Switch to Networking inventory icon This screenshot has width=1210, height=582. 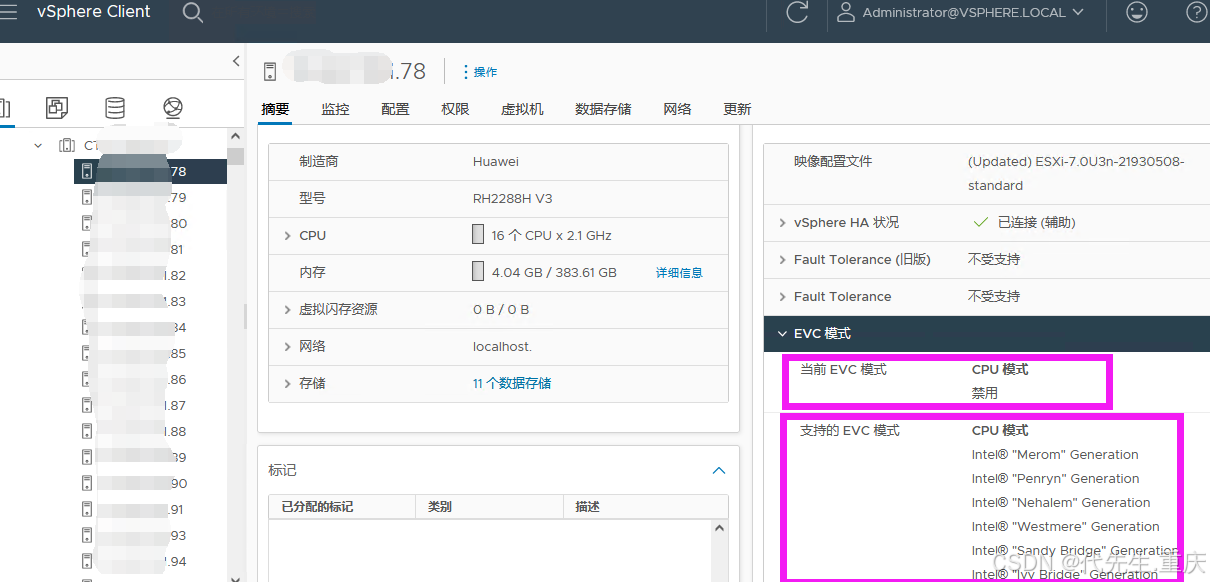tap(173, 108)
